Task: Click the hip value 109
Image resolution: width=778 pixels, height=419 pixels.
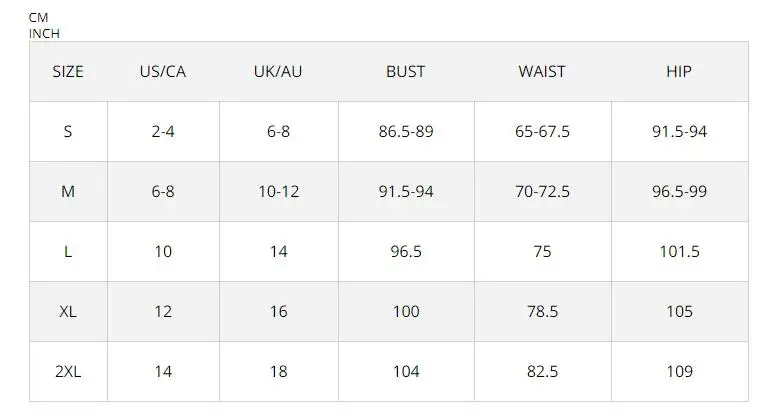Action: point(679,371)
